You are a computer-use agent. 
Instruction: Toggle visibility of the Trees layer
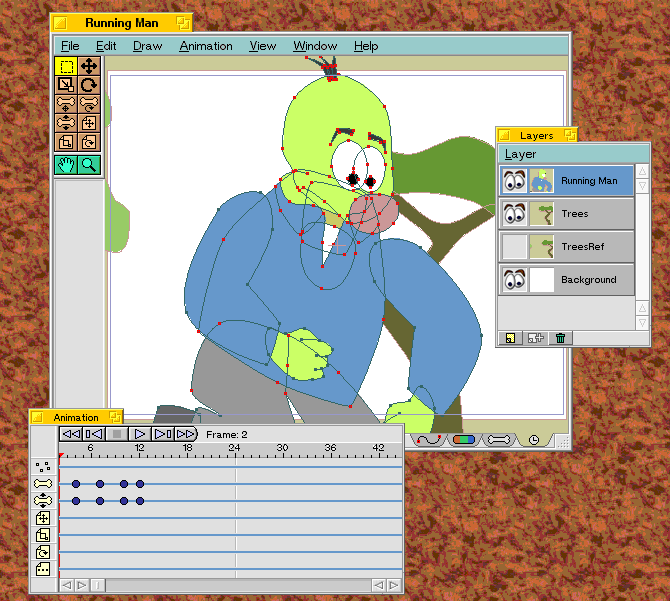[x=514, y=214]
